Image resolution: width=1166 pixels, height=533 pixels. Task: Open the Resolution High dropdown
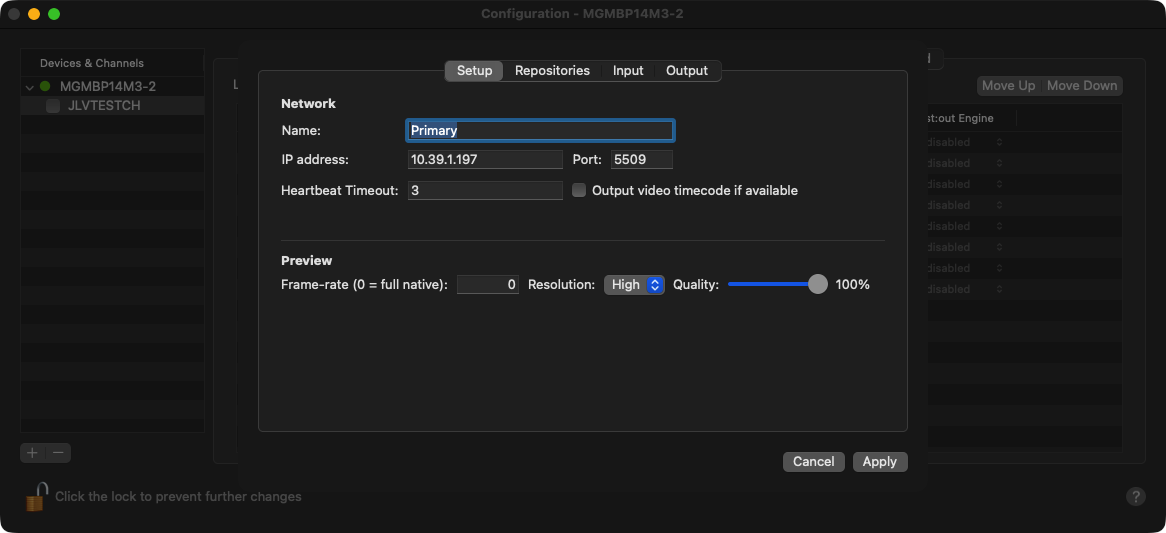634,285
